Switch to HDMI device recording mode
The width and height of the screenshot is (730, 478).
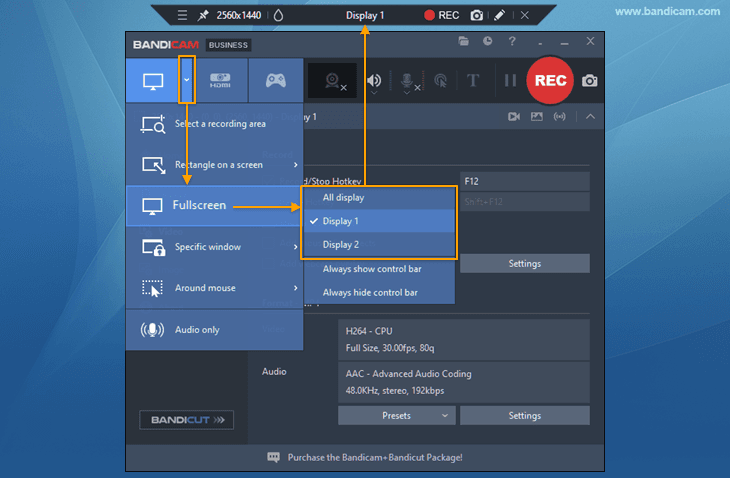click(x=220, y=81)
